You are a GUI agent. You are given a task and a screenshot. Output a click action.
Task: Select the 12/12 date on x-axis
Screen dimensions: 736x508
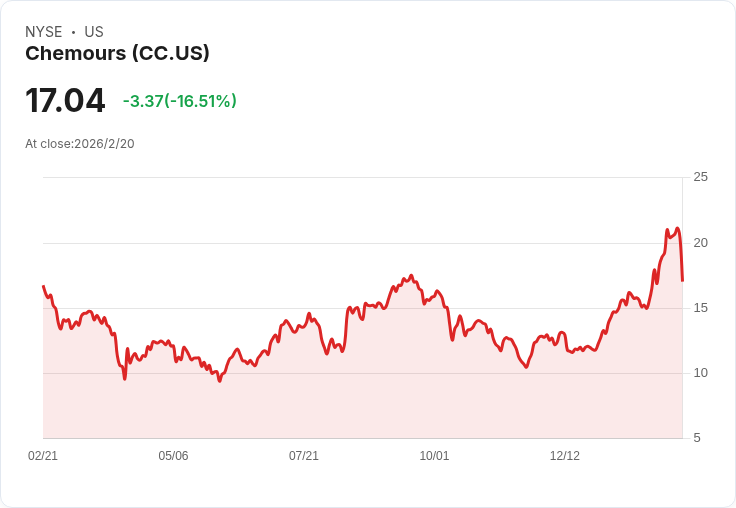tap(565, 456)
